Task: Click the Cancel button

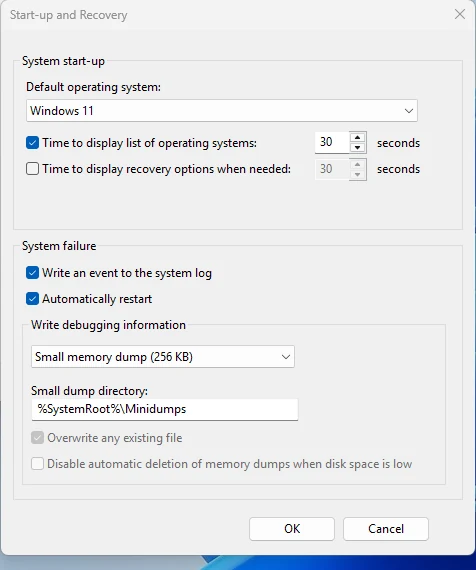Action: point(386,529)
